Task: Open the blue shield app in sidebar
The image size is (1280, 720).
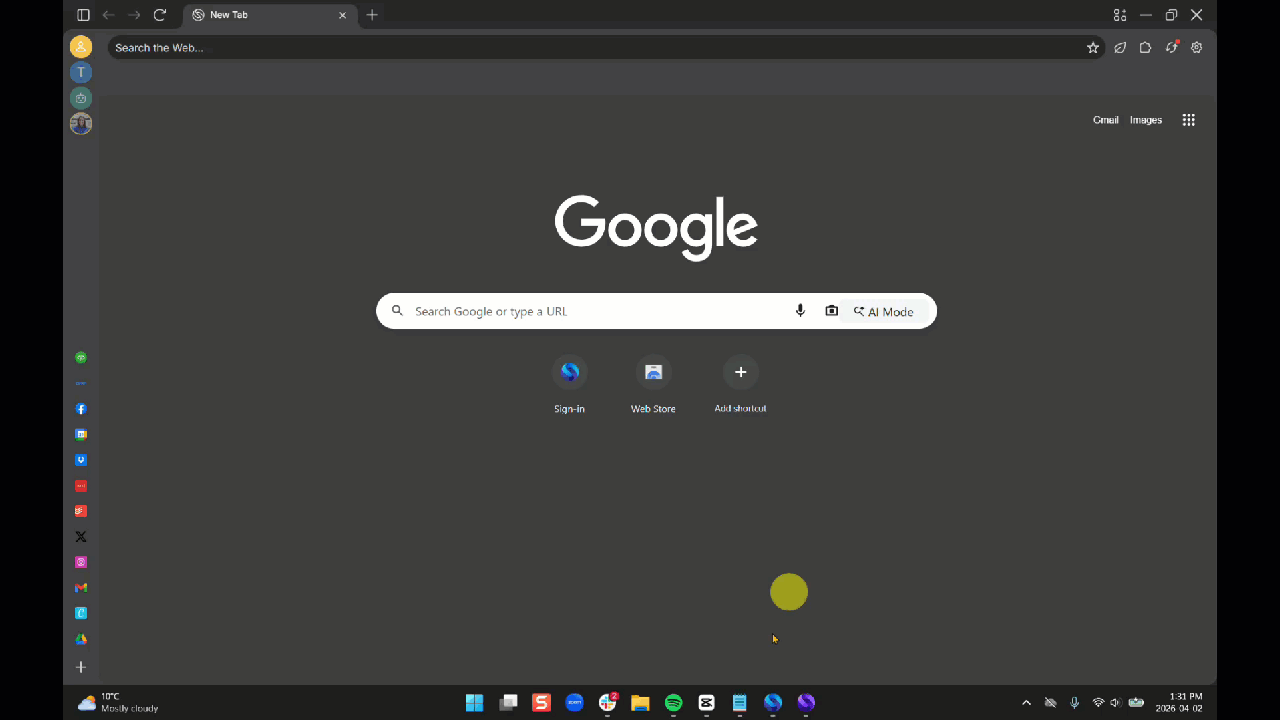Action: (81, 460)
